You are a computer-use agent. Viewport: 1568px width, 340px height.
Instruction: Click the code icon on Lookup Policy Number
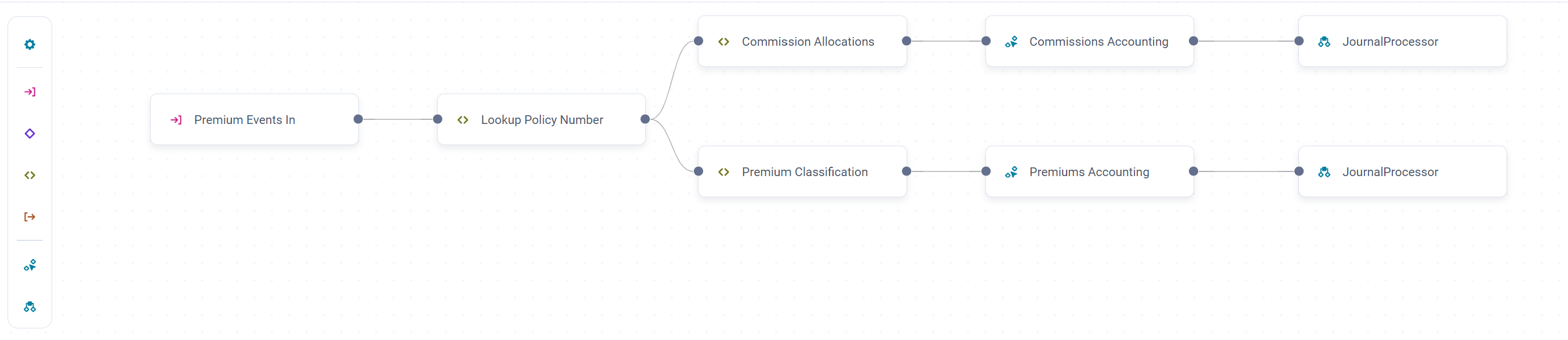pos(463,120)
